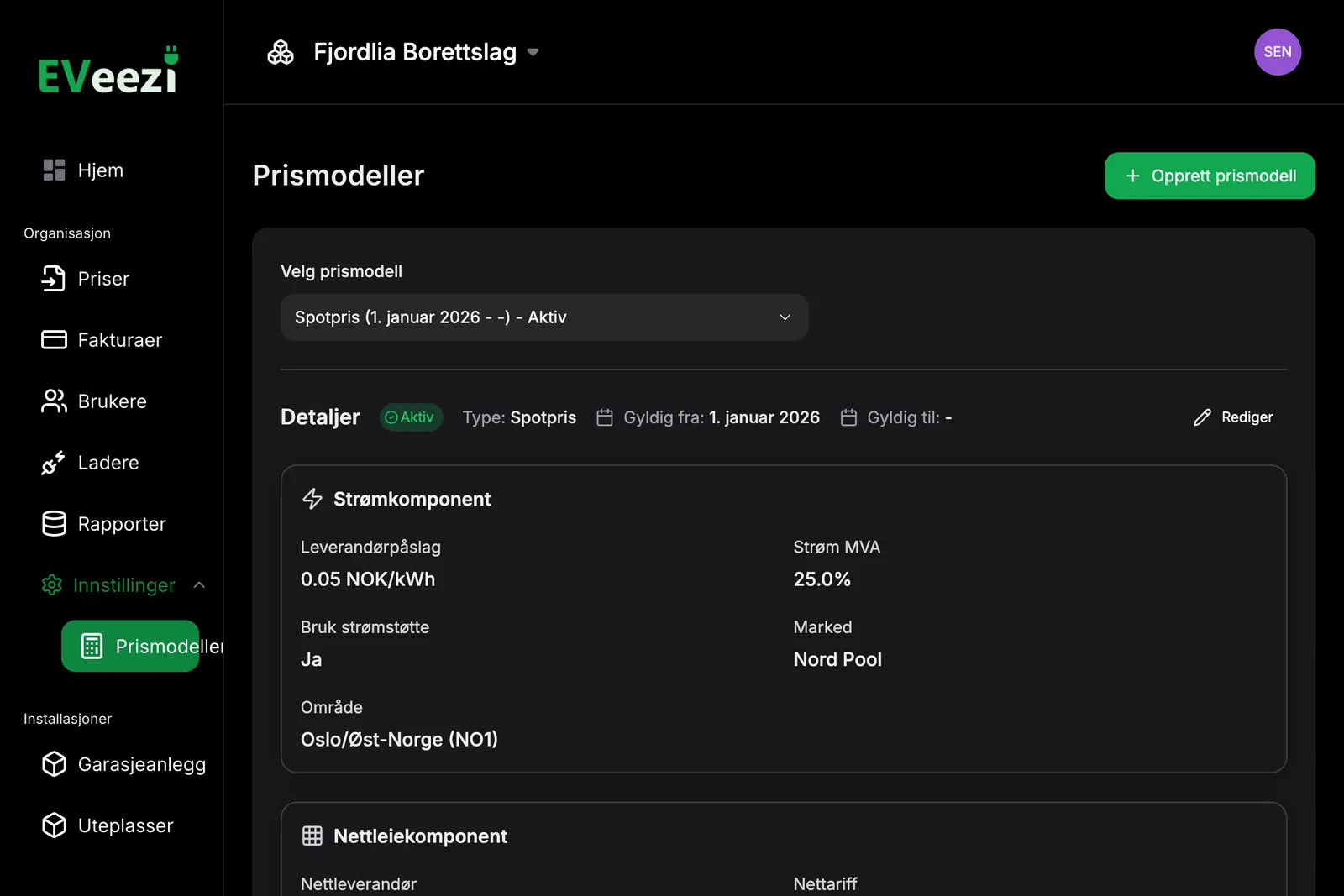This screenshot has width=1344, height=896.
Task: Select Innstillinger menu label
Action: [124, 585]
